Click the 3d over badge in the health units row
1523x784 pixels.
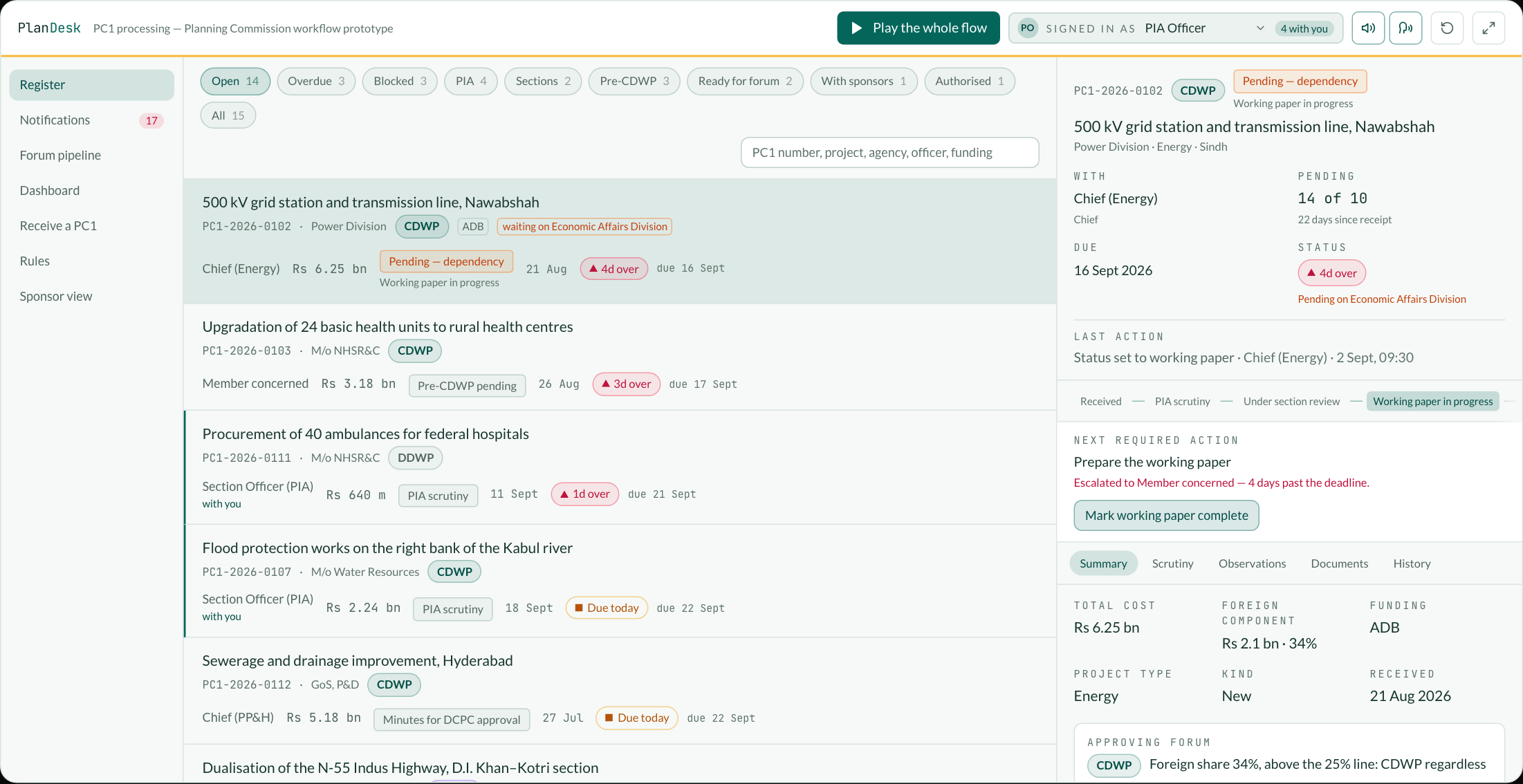click(x=626, y=384)
